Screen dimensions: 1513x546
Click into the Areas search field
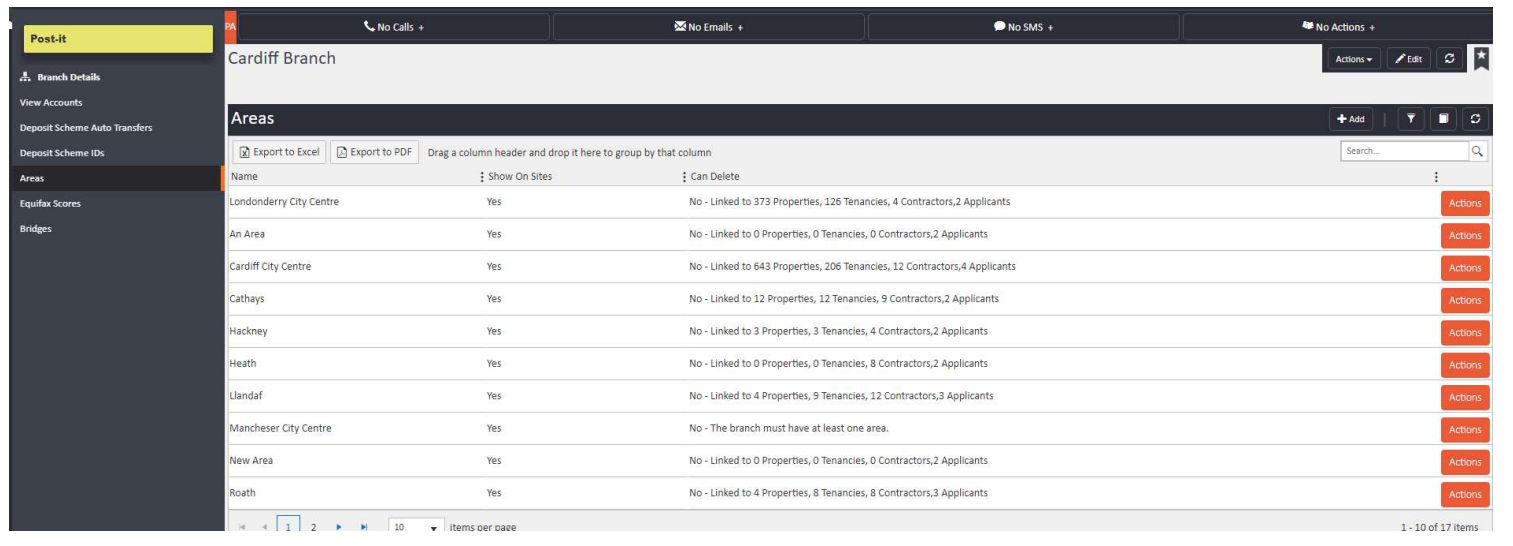click(1402, 152)
